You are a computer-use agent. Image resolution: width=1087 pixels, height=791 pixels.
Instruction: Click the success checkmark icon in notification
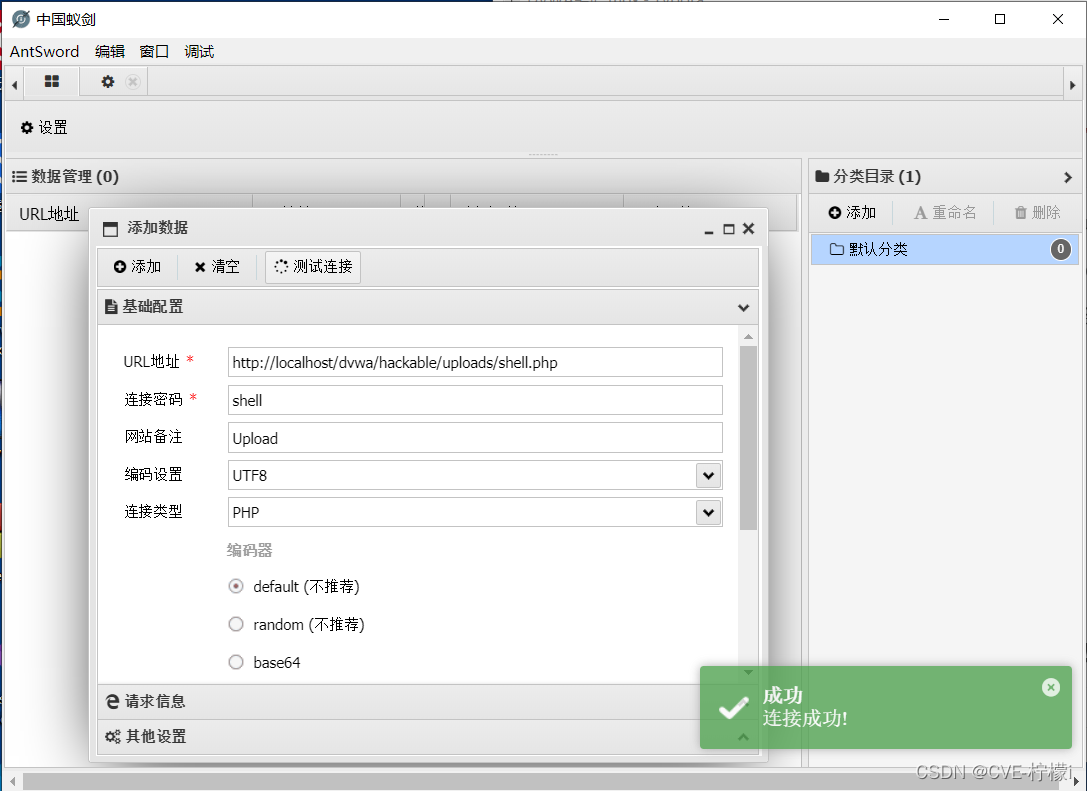[733, 708]
